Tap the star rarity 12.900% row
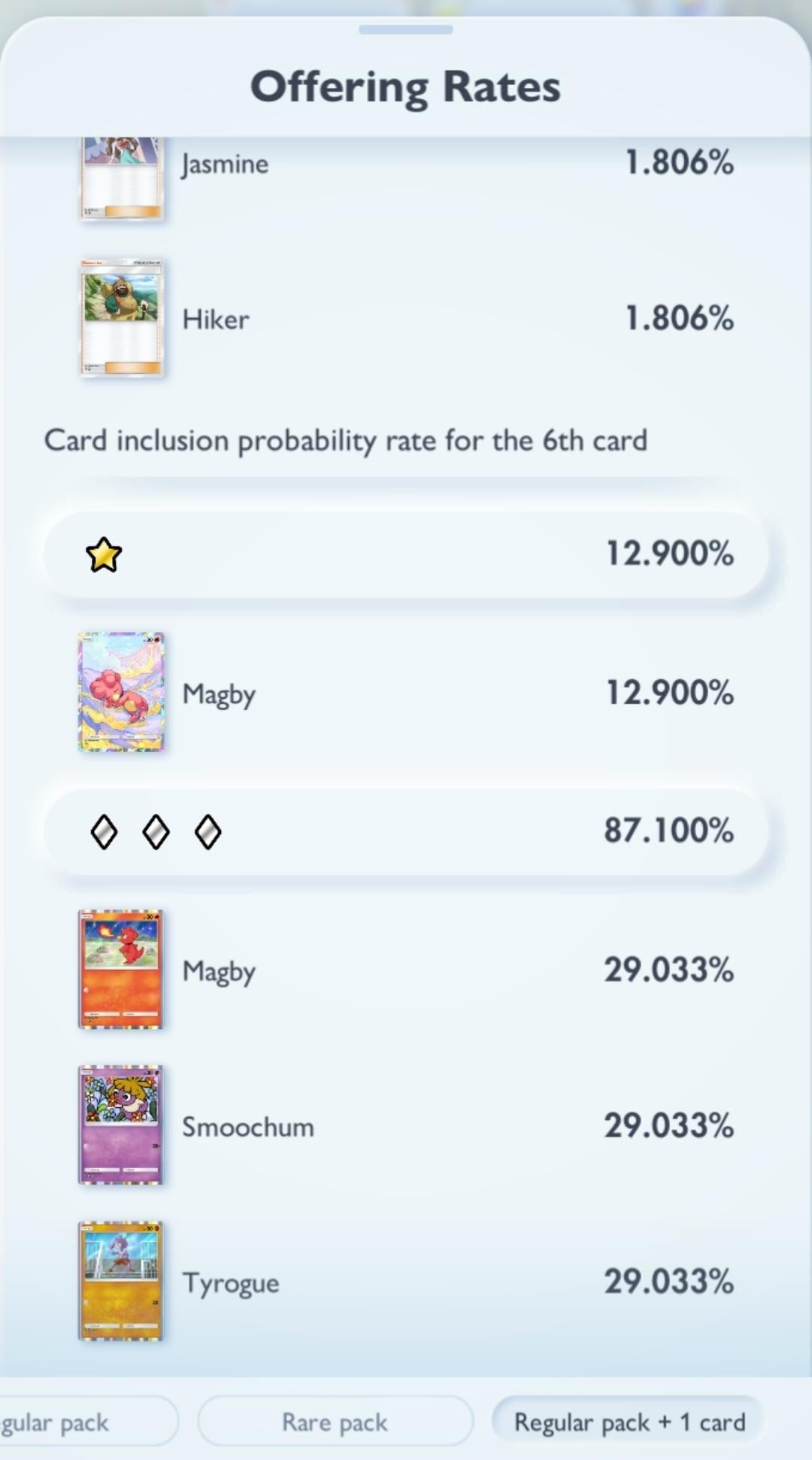The height and width of the screenshot is (1460, 812). [x=406, y=554]
